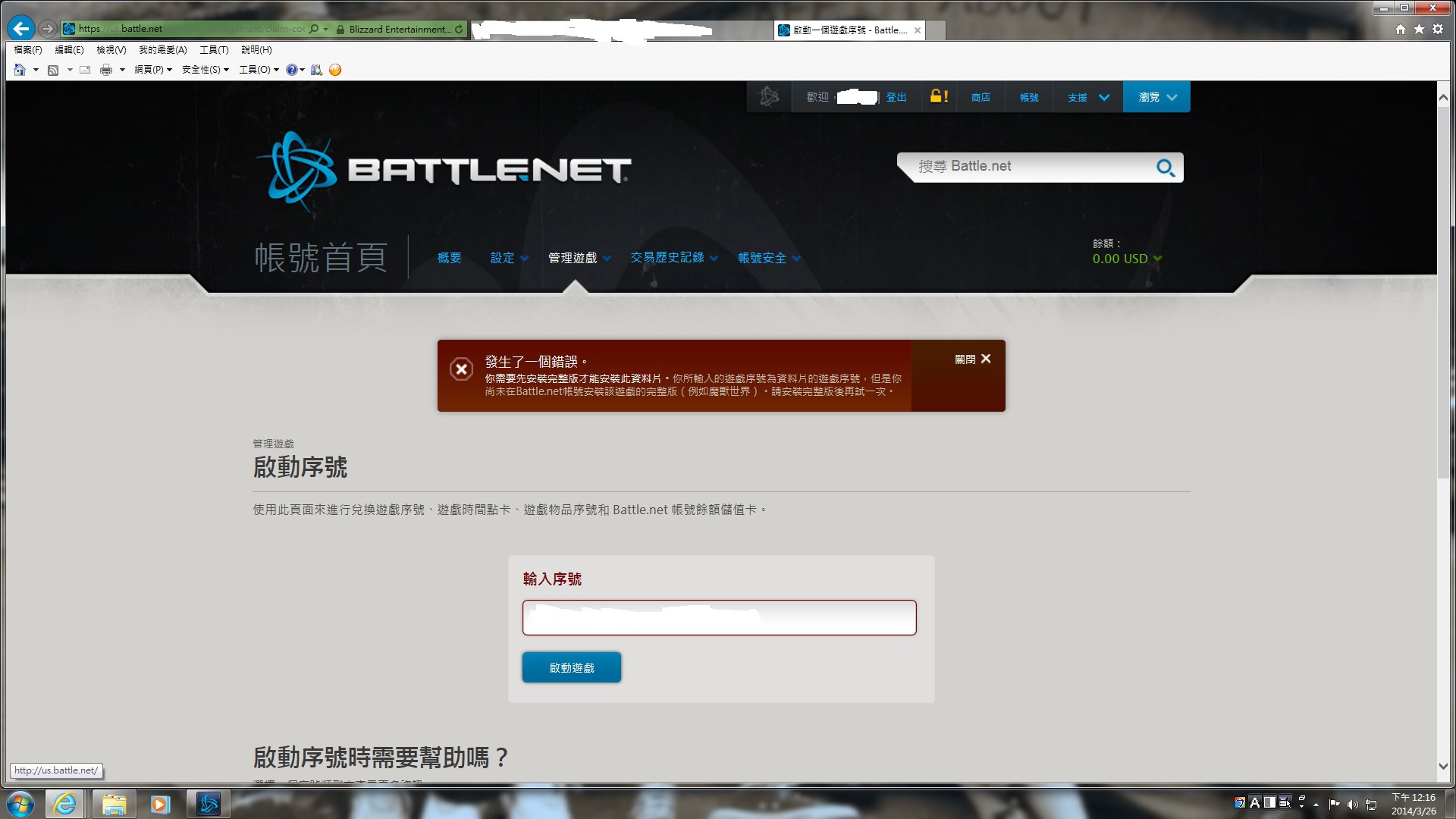This screenshot has height=819, width=1456.
Task: Click the address bar search magnifier icon
Action: click(x=314, y=29)
